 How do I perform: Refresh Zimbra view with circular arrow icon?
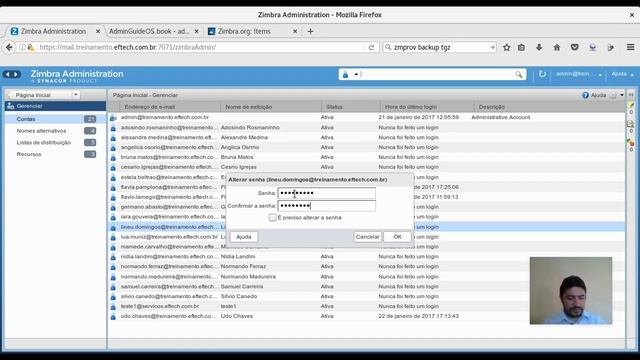(542, 74)
